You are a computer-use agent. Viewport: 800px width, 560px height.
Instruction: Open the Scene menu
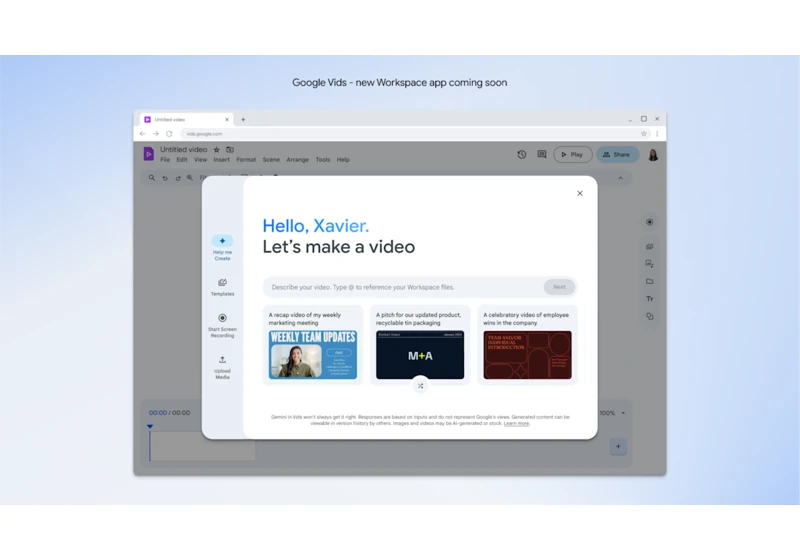coord(271,160)
